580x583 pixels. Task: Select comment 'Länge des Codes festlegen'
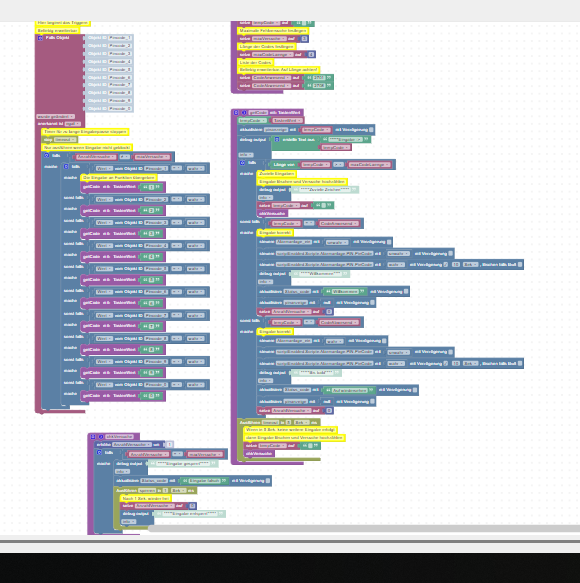(x=267, y=47)
